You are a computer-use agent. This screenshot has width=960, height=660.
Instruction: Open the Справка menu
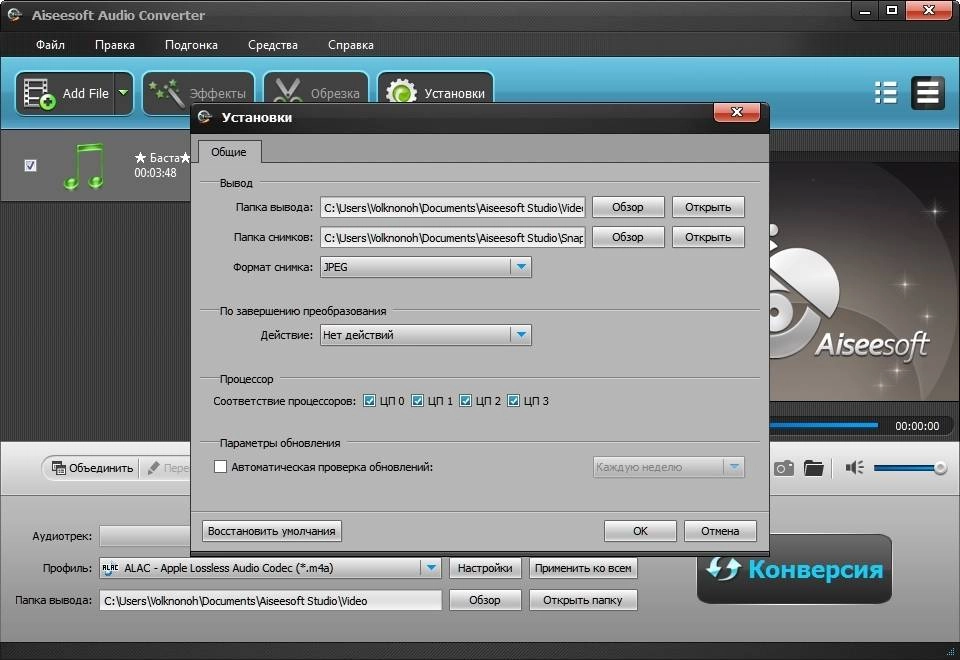coord(350,45)
